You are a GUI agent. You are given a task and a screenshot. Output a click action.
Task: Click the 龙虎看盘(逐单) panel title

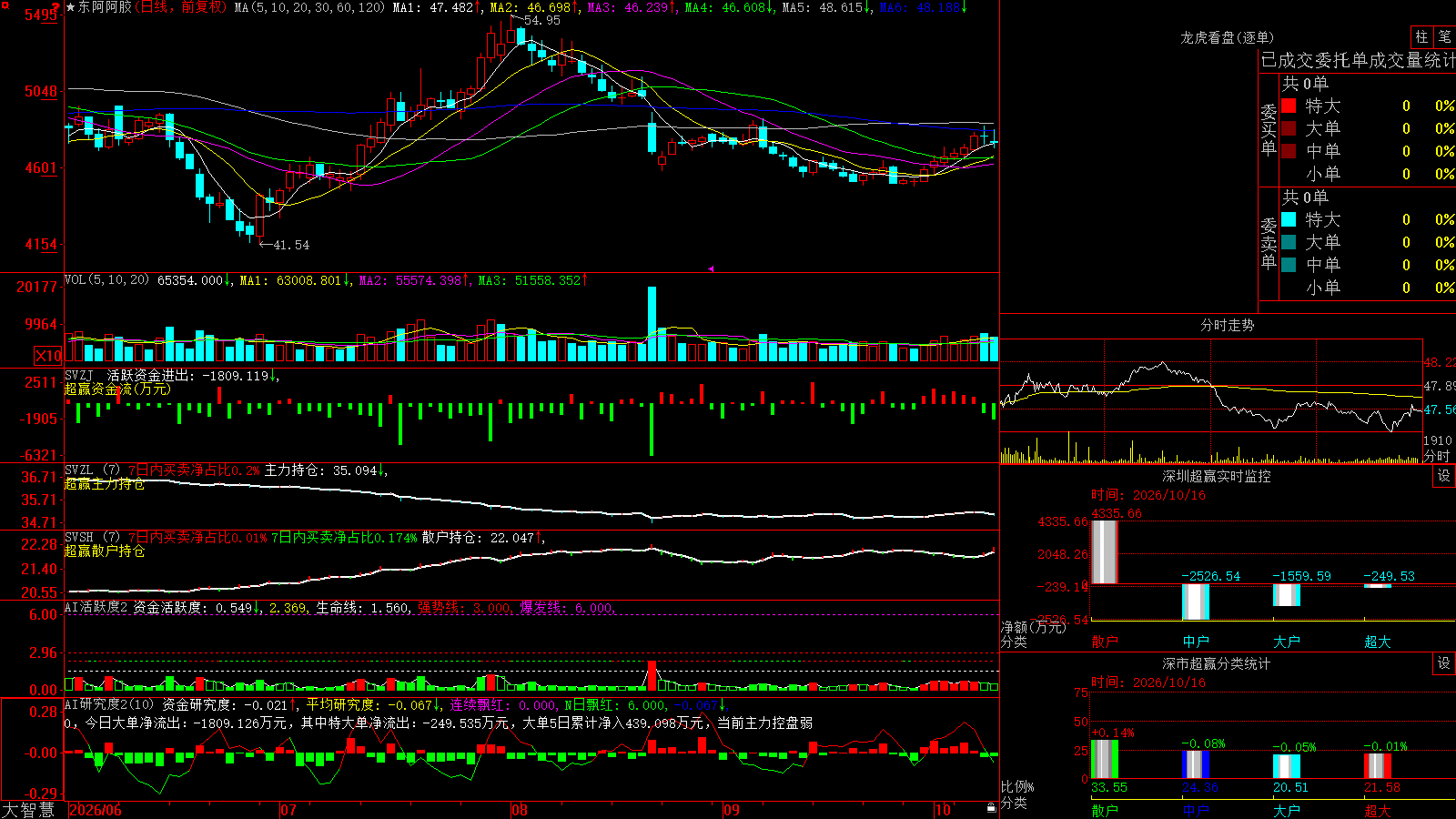point(1227,37)
